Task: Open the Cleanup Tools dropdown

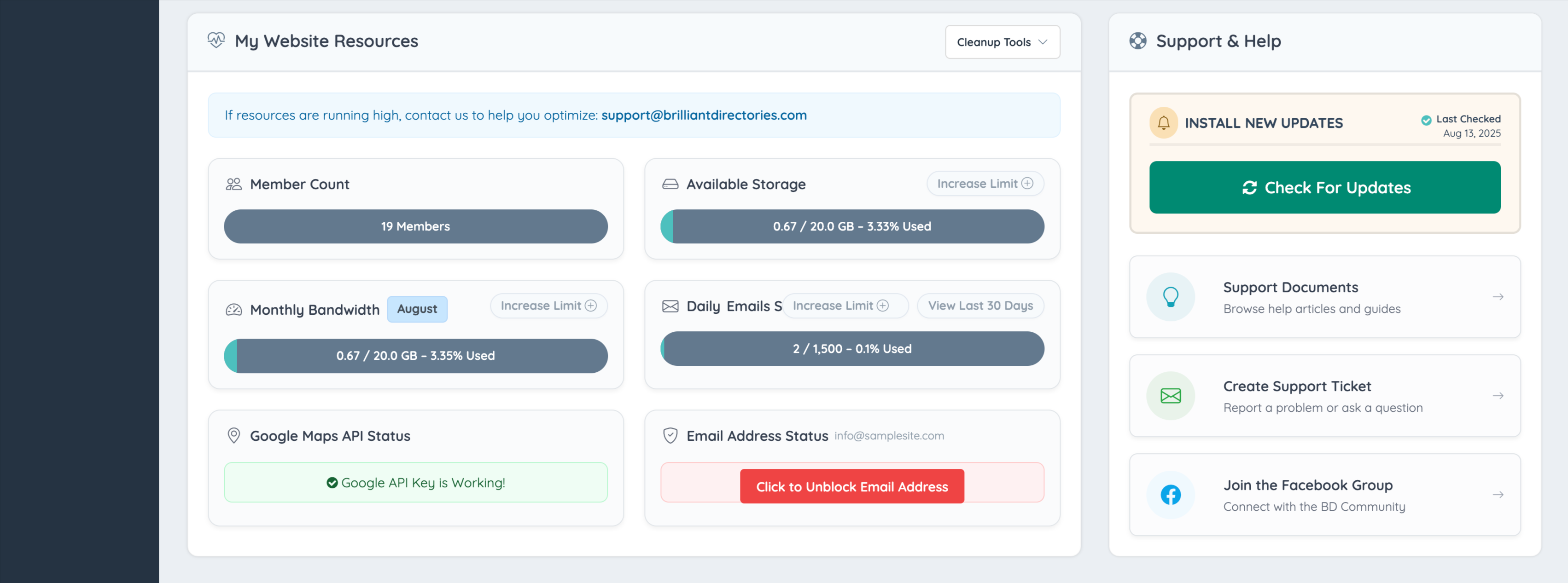Action: pyautogui.click(x=1002, y=42)
